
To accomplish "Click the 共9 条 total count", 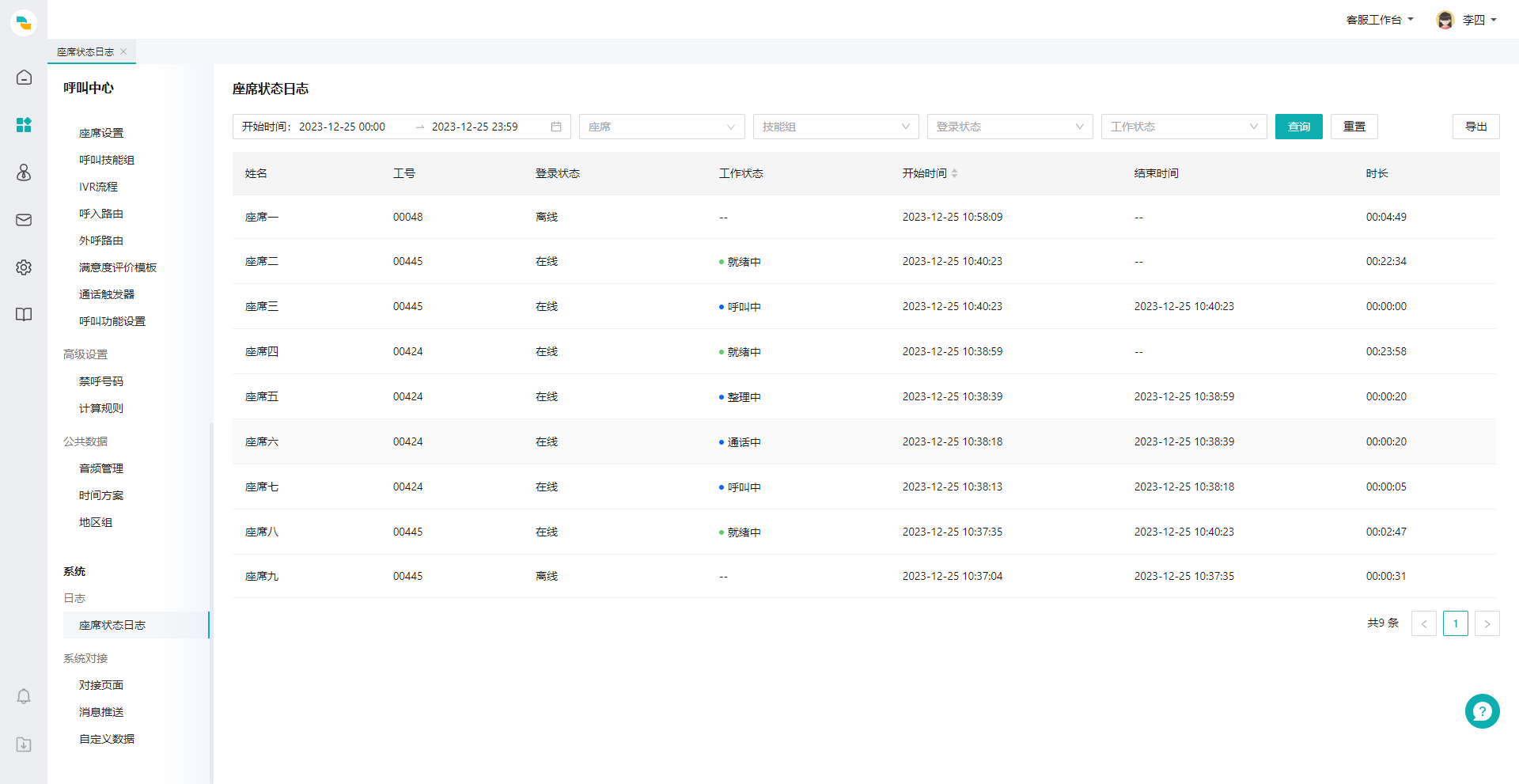I will (x=1383, y=623).
